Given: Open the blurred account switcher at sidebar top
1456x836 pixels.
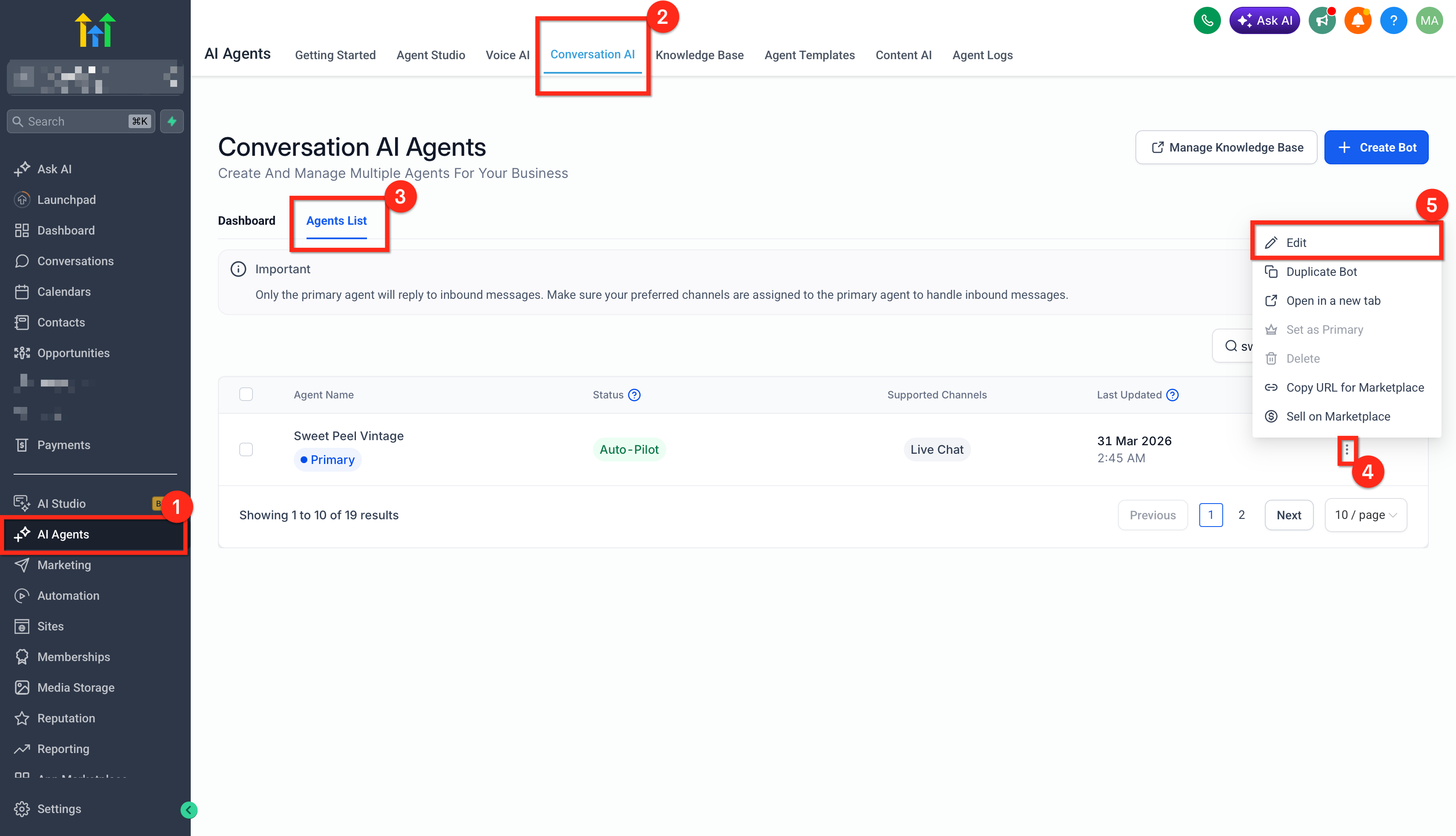Looking at the screenshot, I should (x=95, y=77).
